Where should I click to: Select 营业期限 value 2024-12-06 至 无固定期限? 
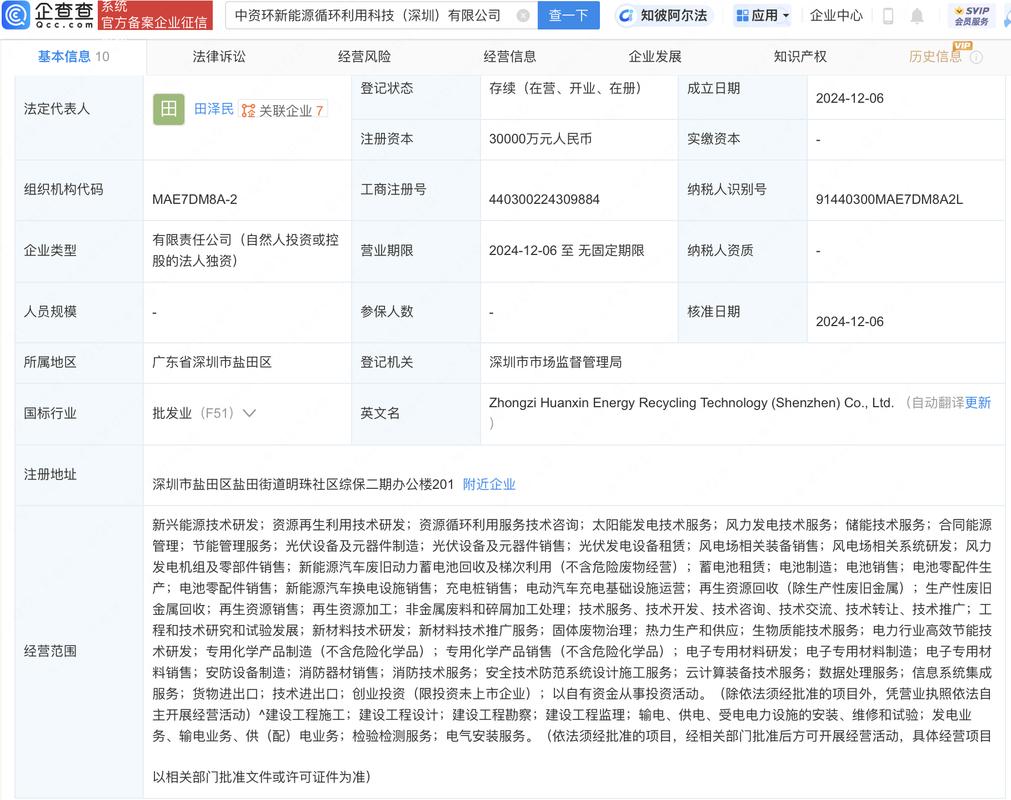point(567,250)
